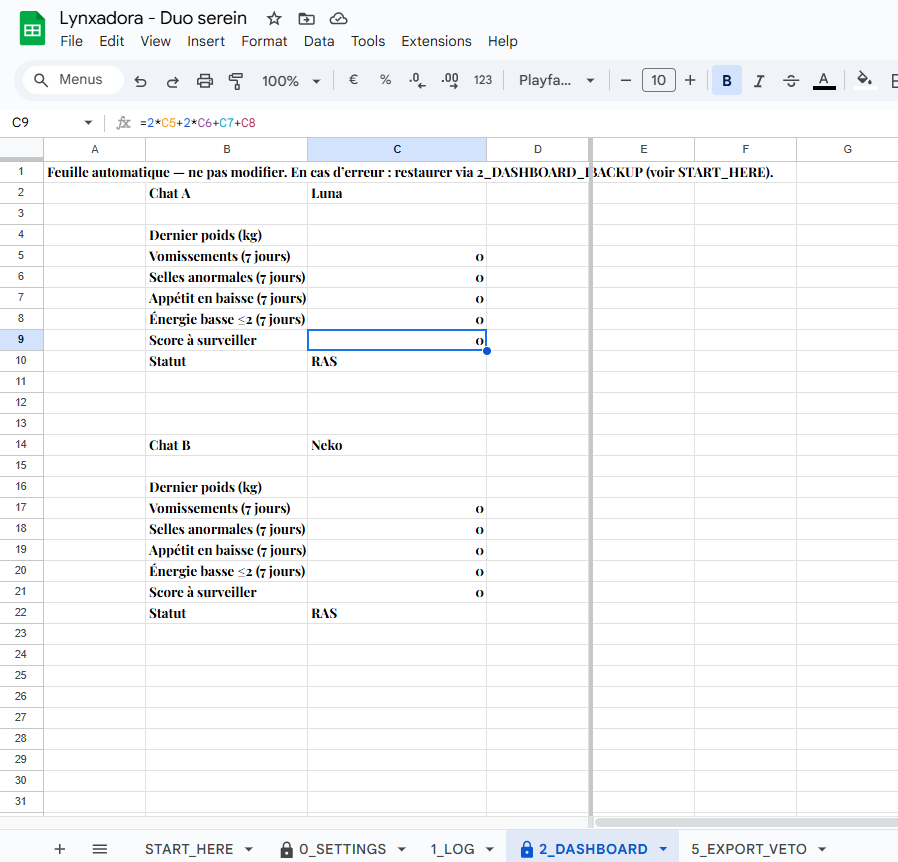This screenshot has height=862, width=898.
Task: Increase decimal places
Action: 449,80
